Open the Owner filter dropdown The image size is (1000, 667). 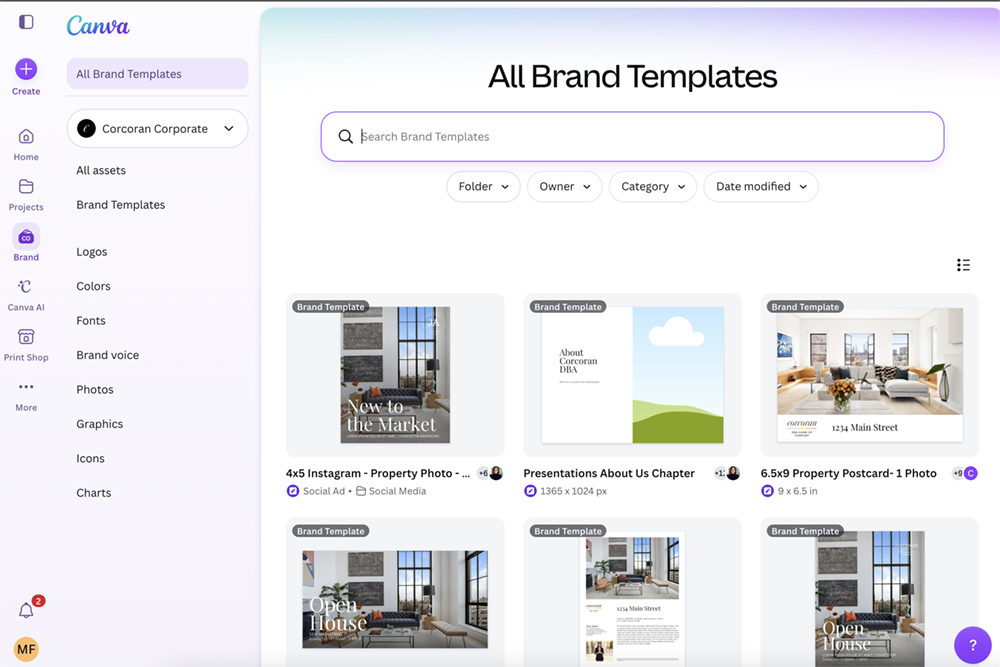pos(564,186)
